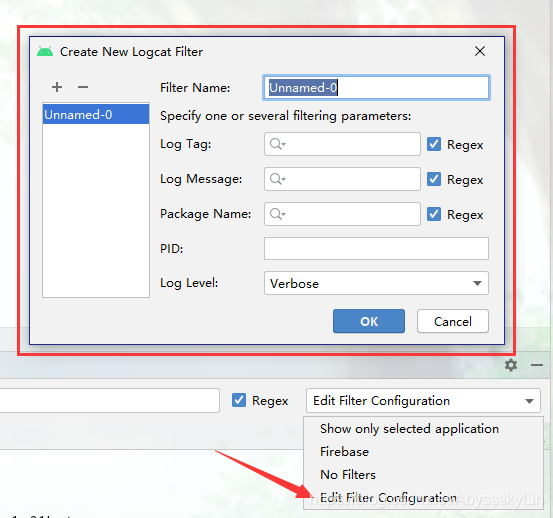The image size is (553, 518).
Task: Confirm the dialog with OK
Action: point(369,321)
